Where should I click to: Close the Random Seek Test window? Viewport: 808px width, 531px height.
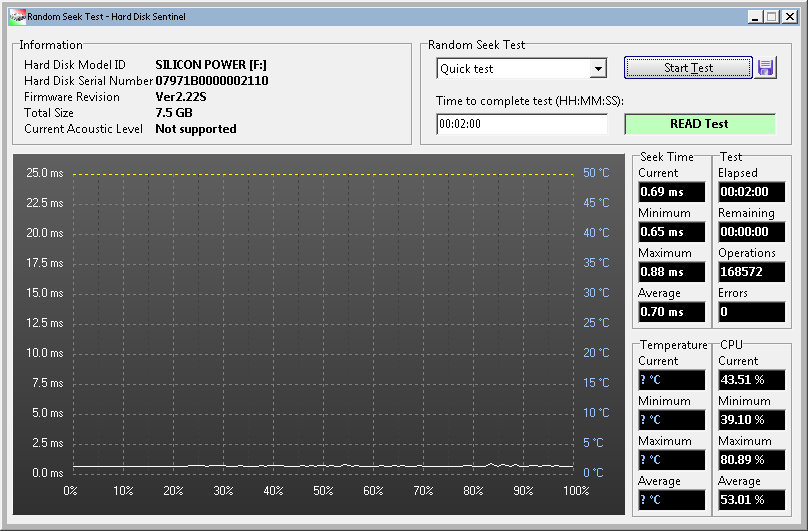[789, 17]
